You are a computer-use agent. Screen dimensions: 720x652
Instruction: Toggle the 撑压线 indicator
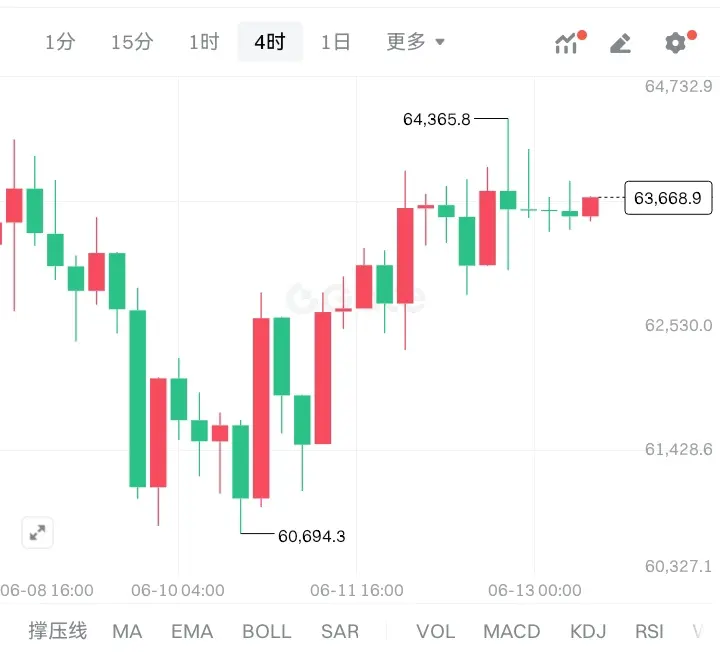[x=57, y=631]
